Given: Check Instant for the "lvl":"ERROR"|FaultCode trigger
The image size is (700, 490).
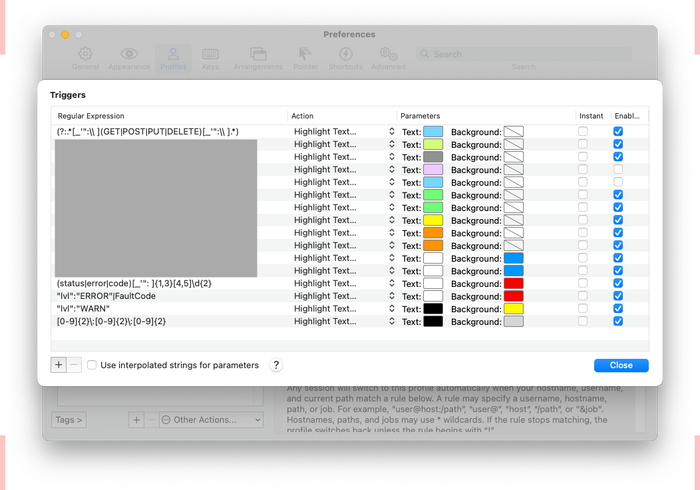Looking at the screenshot, I should [x=583, y=296].
